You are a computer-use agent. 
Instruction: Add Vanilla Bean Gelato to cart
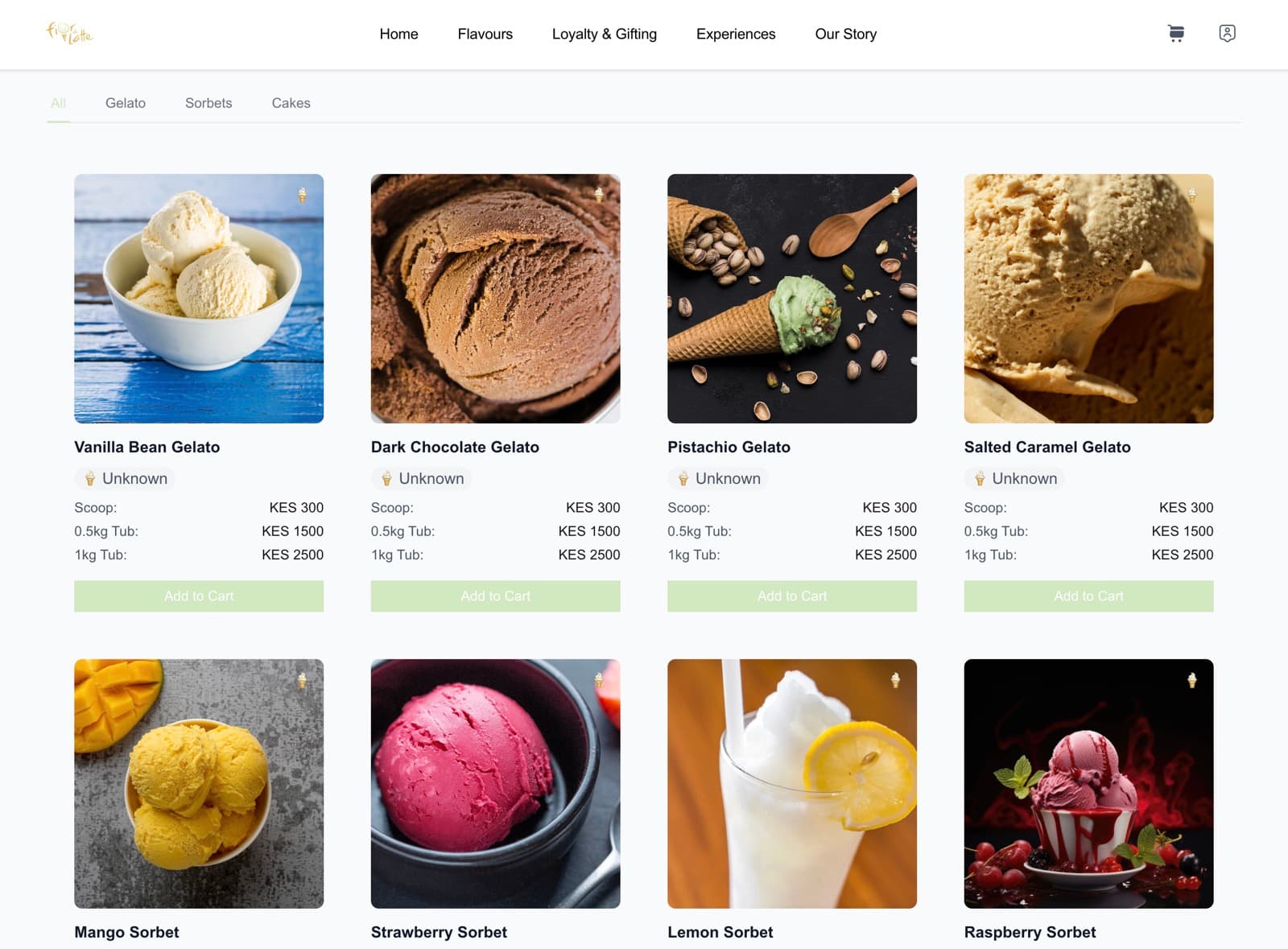point(199,596)
